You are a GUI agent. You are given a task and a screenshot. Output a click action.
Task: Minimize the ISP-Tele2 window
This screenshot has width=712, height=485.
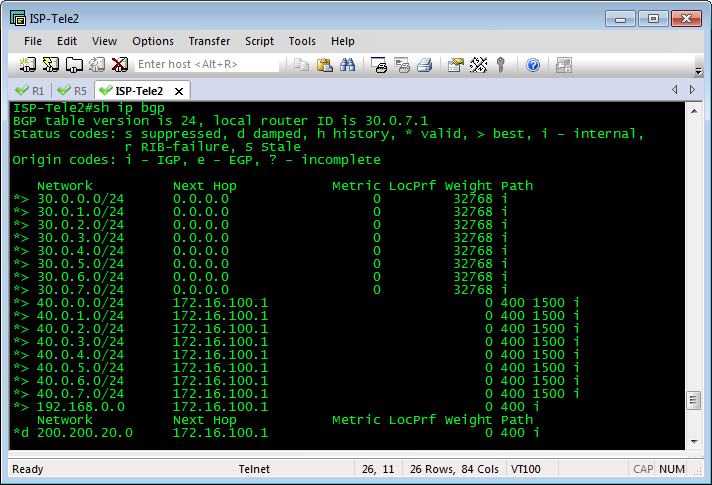click(620, 19)
